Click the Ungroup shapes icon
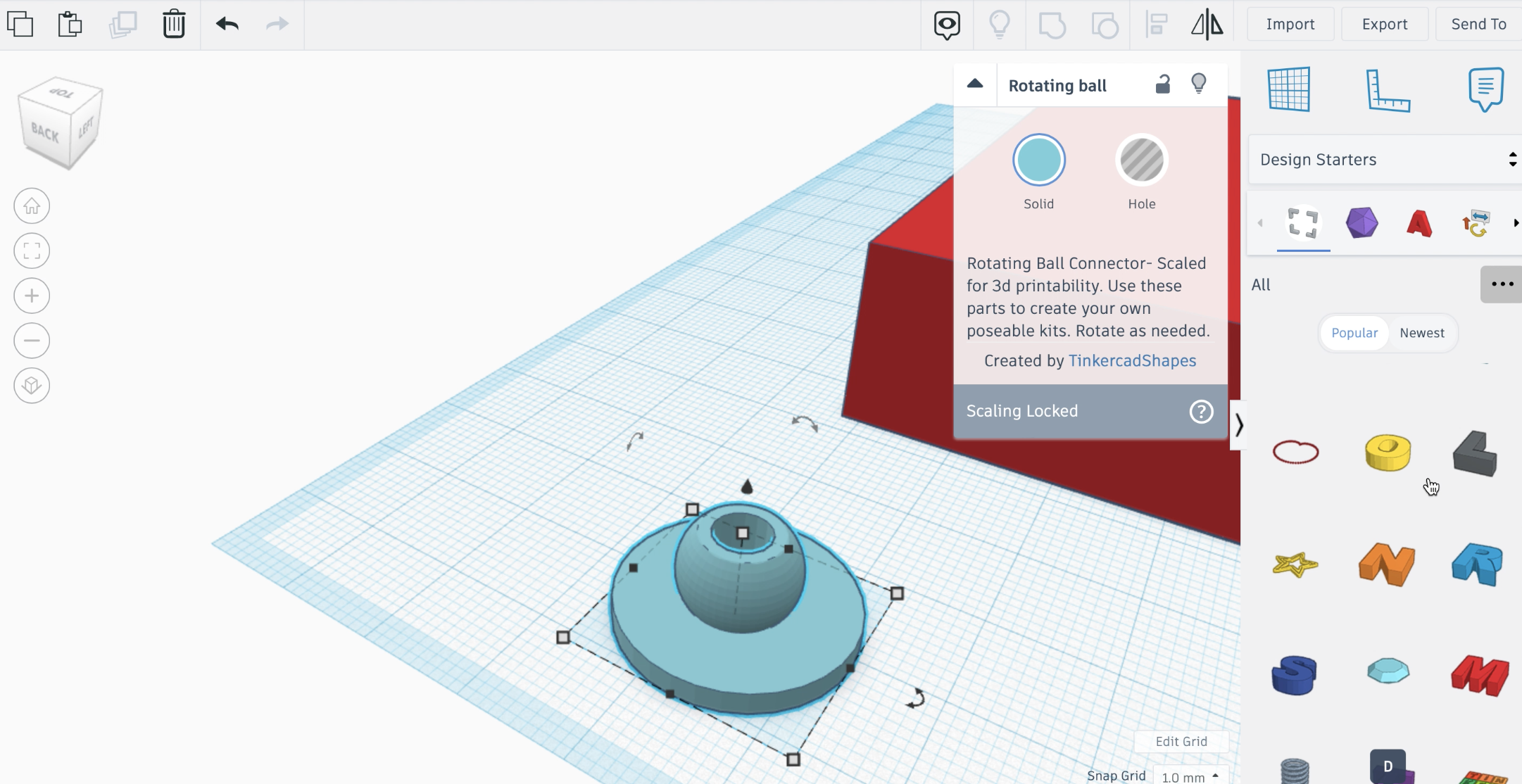Viewport: 1522px width, 784px height. (1105, 25)
